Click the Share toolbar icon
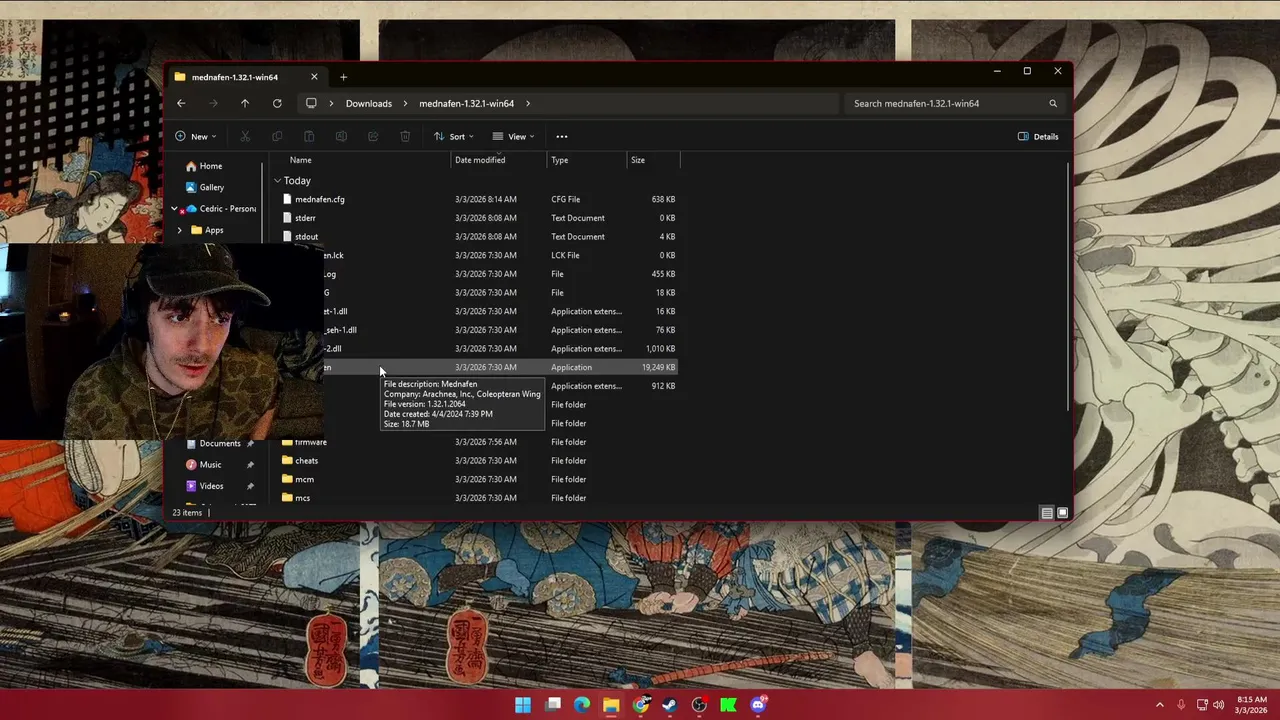 point(373,136)
